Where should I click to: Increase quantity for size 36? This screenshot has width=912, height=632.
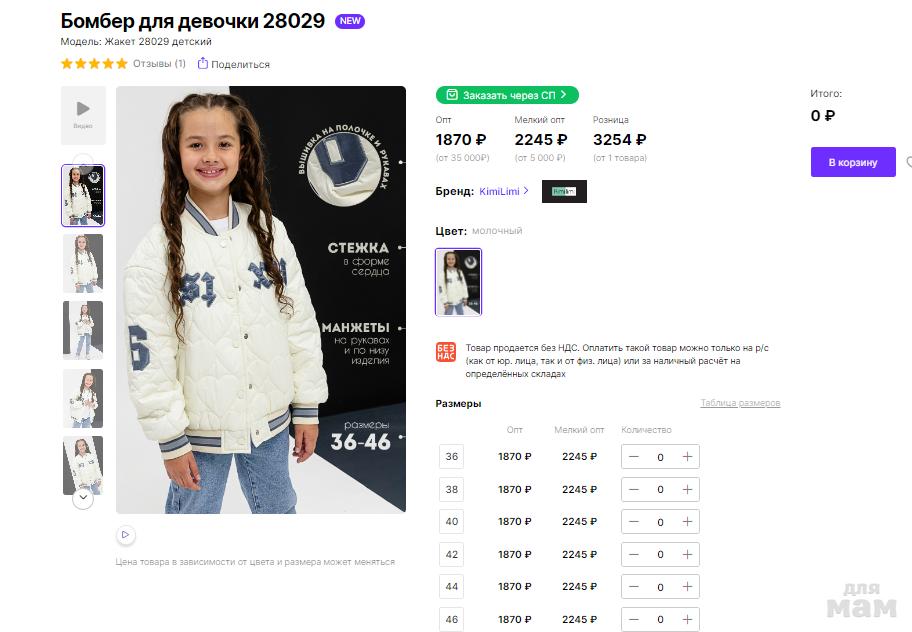(687, 457)
